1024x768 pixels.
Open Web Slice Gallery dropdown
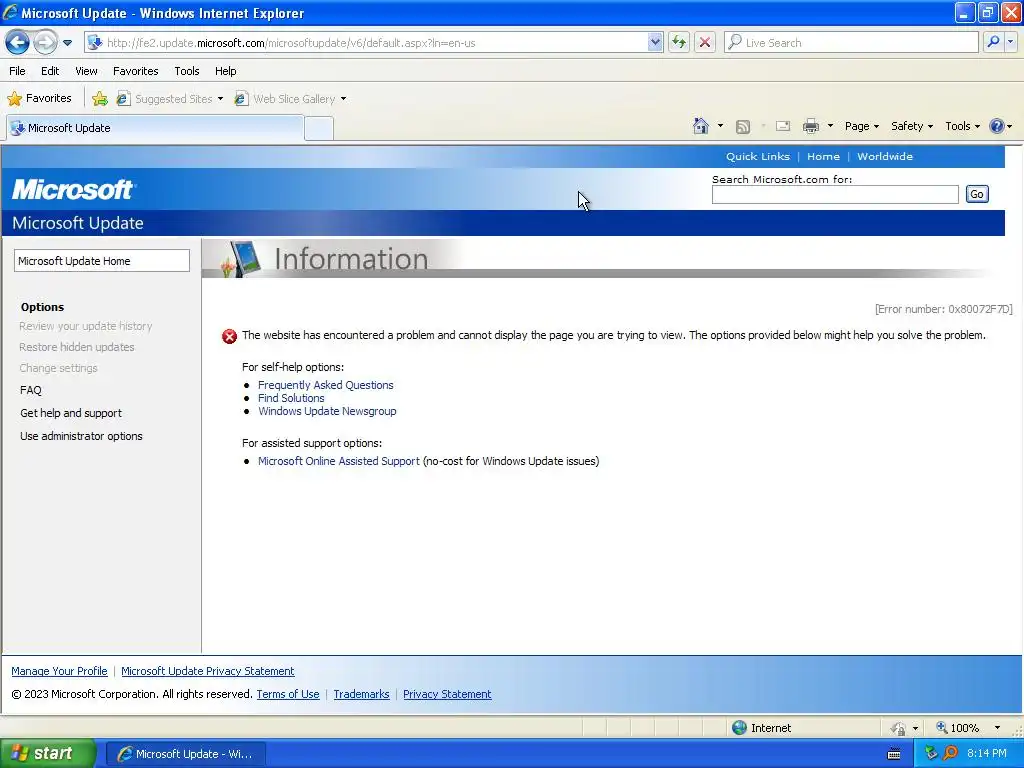click(291, 99)
